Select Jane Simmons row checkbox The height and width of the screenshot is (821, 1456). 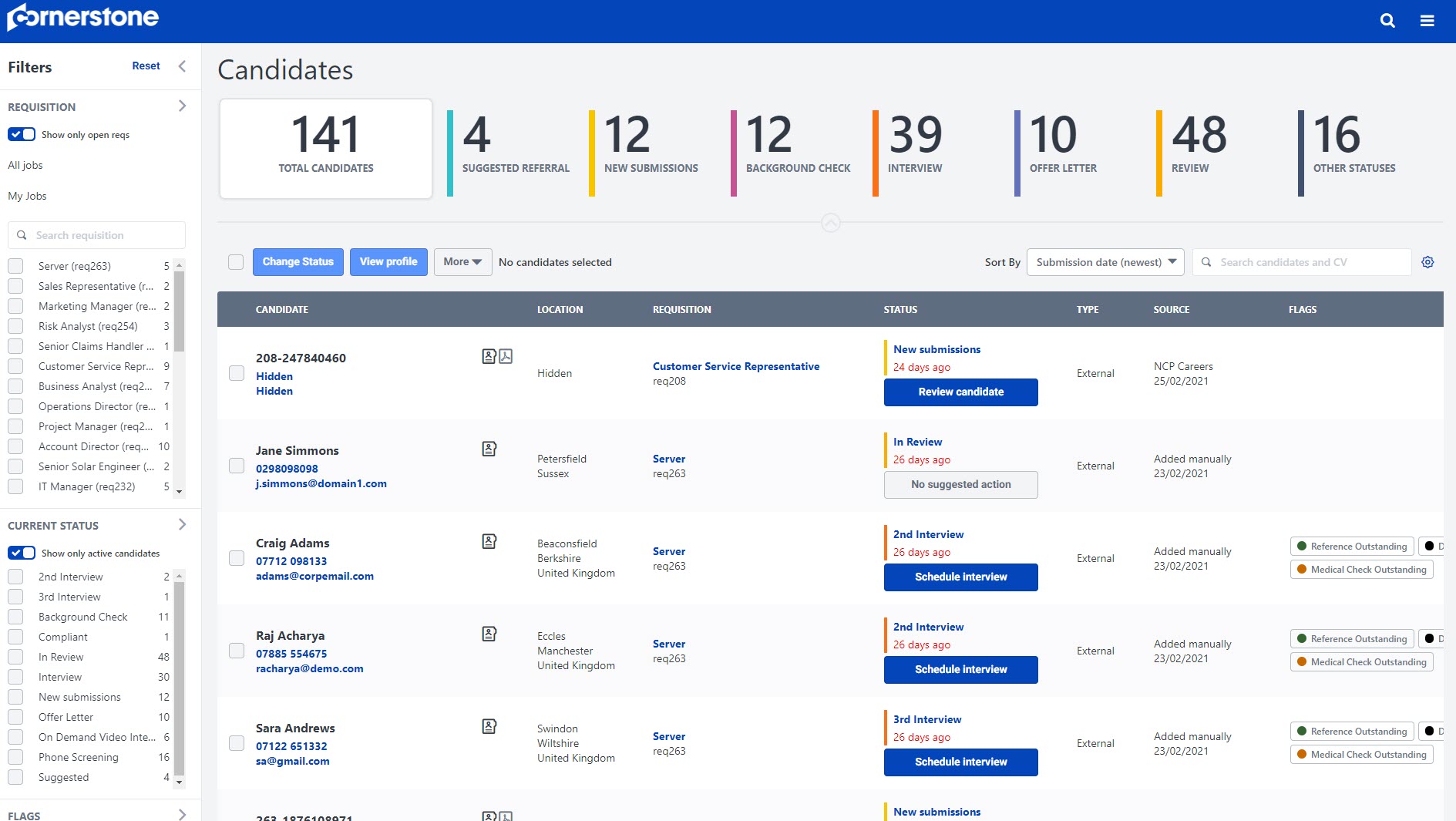point(237,466)
